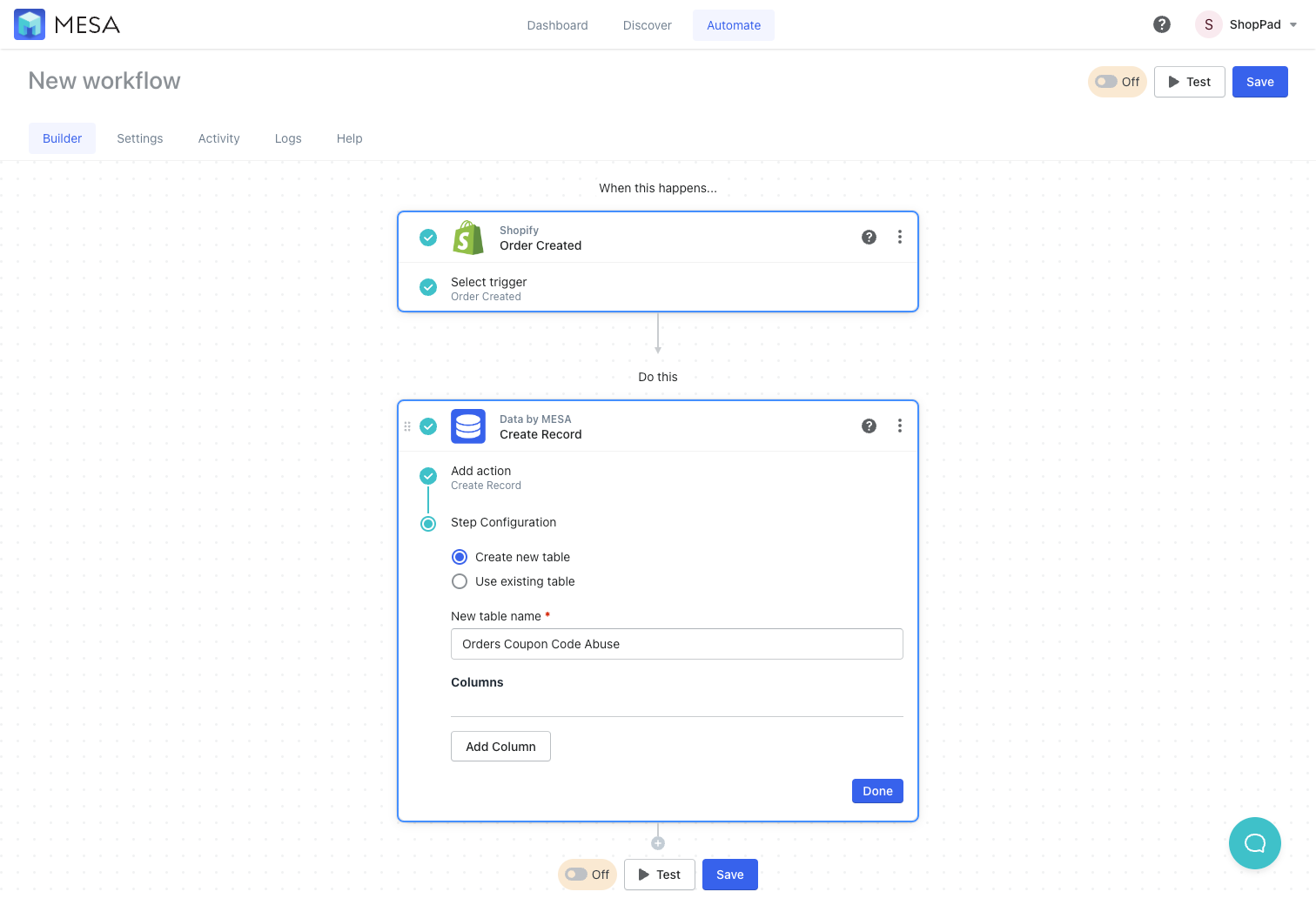Click the top Save button
1316x905 pixels.
pos(1260,82)
